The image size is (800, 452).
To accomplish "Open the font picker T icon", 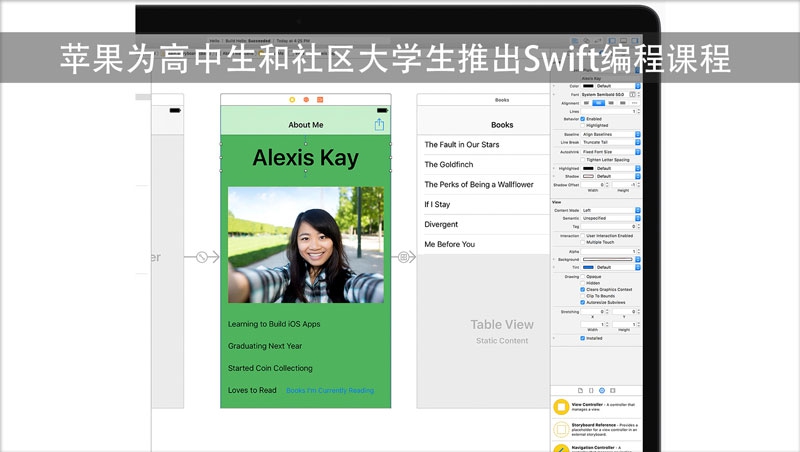I will [633, 94].
